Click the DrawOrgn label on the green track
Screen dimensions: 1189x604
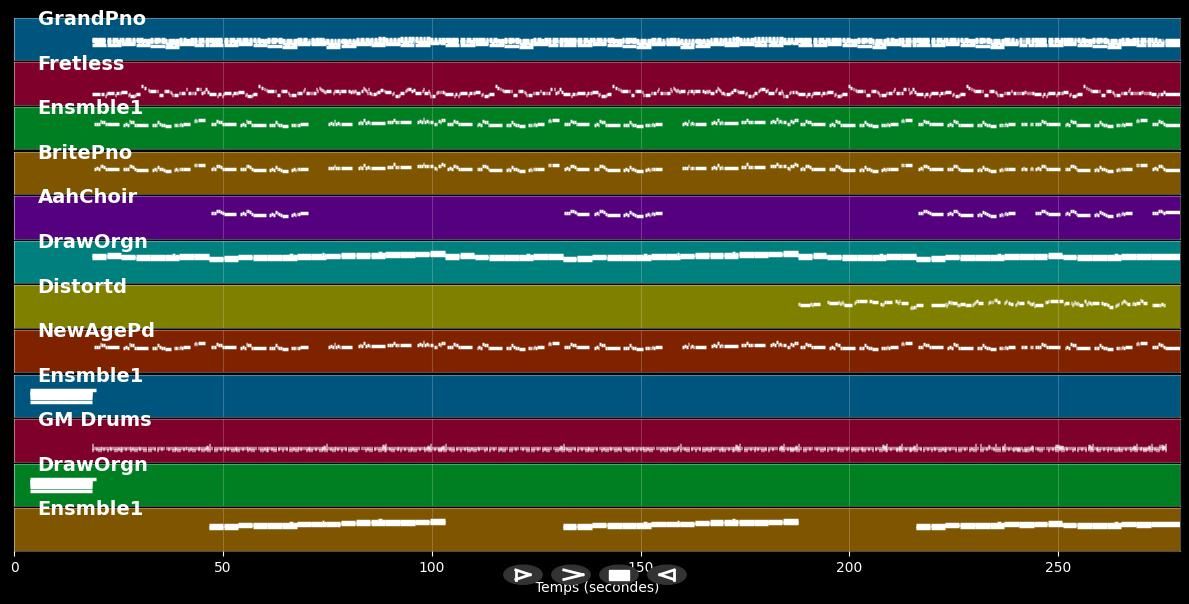tap(92, 465)
